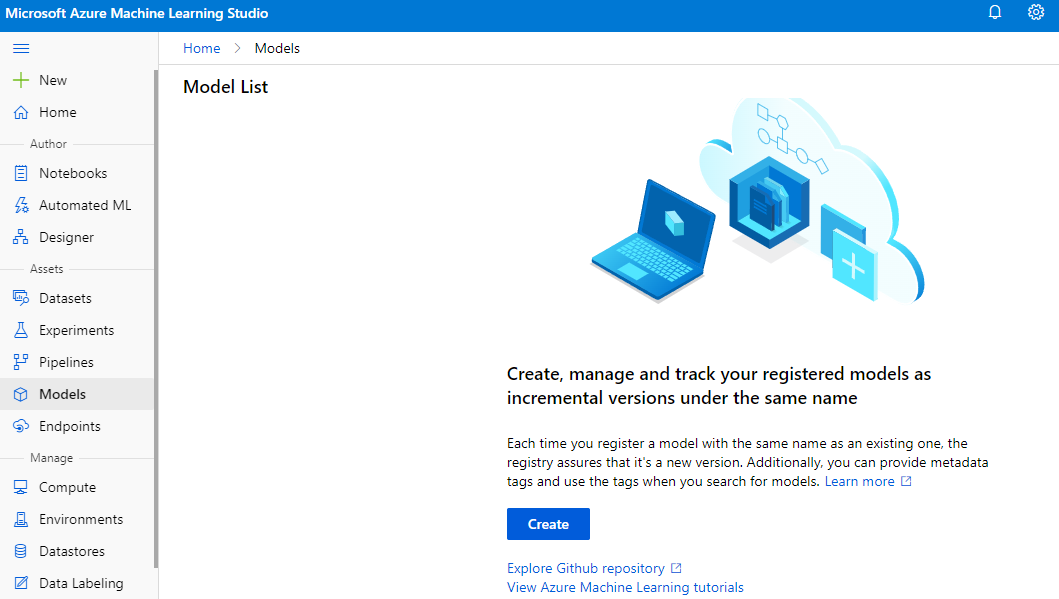Navigate to Home via the breadcrumb
This screenshot has height=599, width=1059.
click(201, 47)
